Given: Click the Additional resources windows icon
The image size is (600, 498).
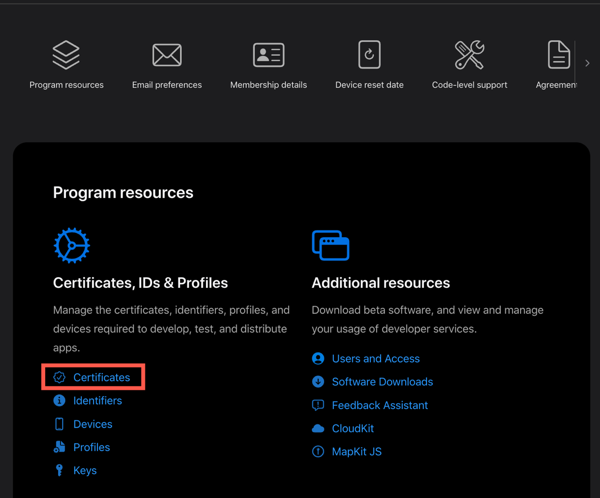Looking at the screenshot, I should pyautogui.click(x=331, y=245).
